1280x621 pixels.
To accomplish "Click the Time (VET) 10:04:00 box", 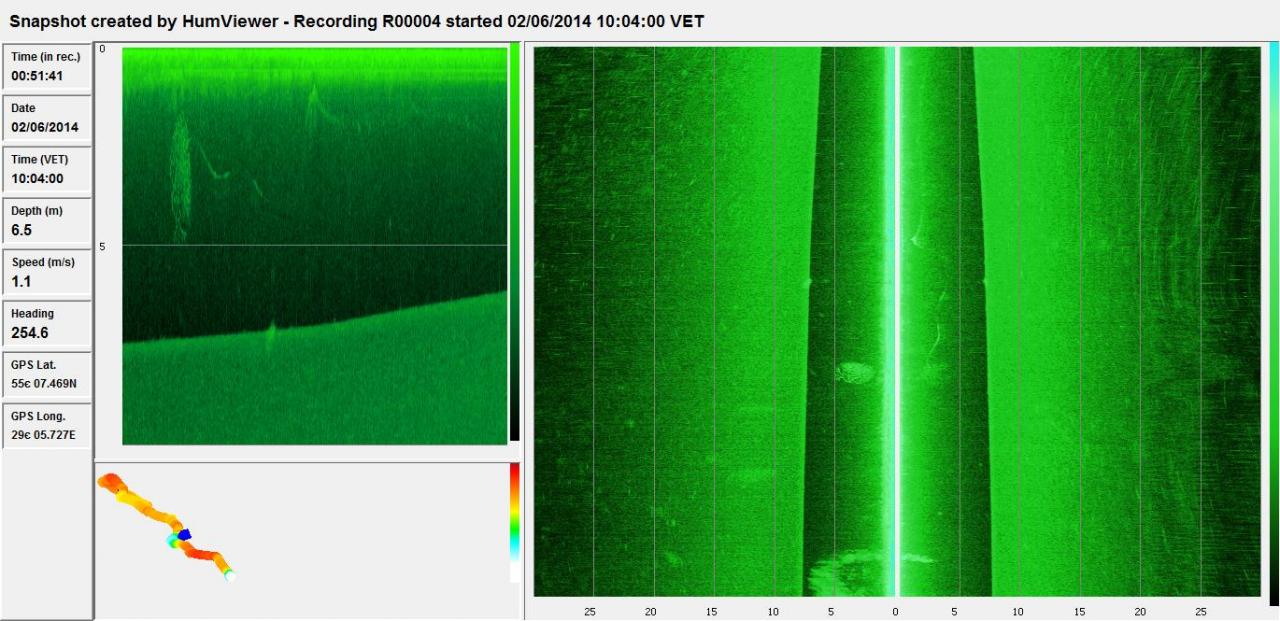I will [x=46, y=169].
